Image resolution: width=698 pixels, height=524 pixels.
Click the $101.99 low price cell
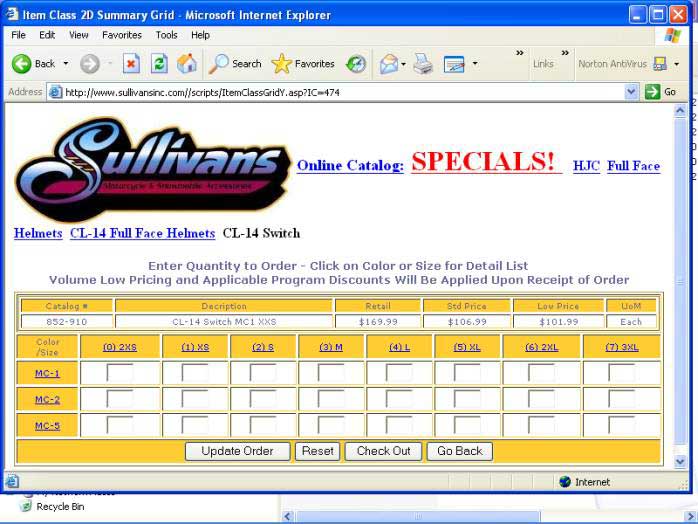(x=559, y=321)
